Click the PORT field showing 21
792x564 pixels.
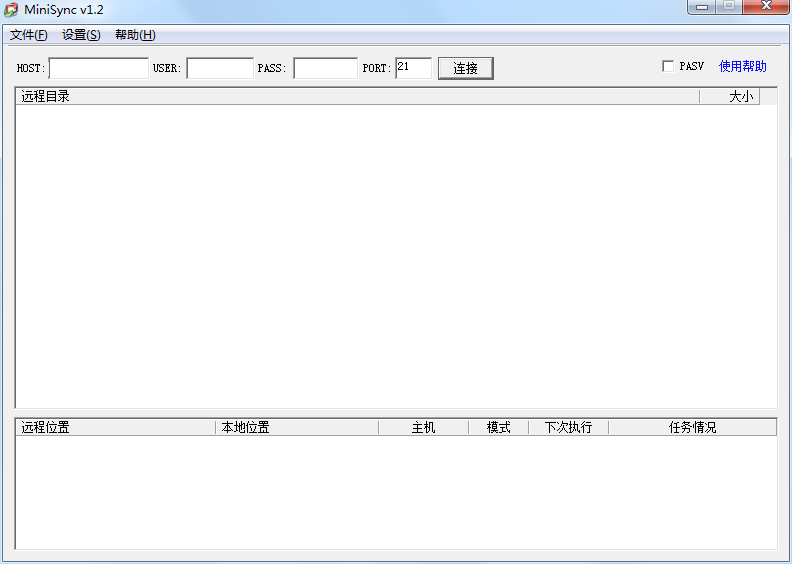point(413,68)
